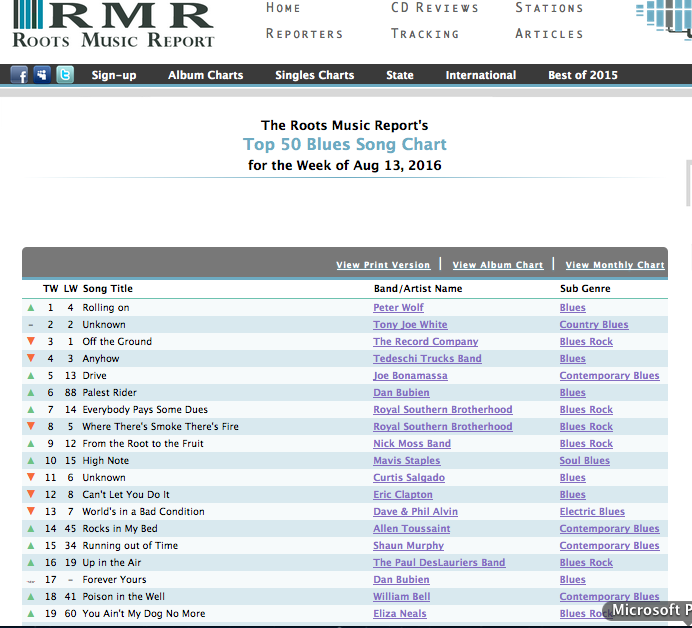The image size is (692, 628).
Task: Open the Joe Bonamassa artist link
Action: 410,376
